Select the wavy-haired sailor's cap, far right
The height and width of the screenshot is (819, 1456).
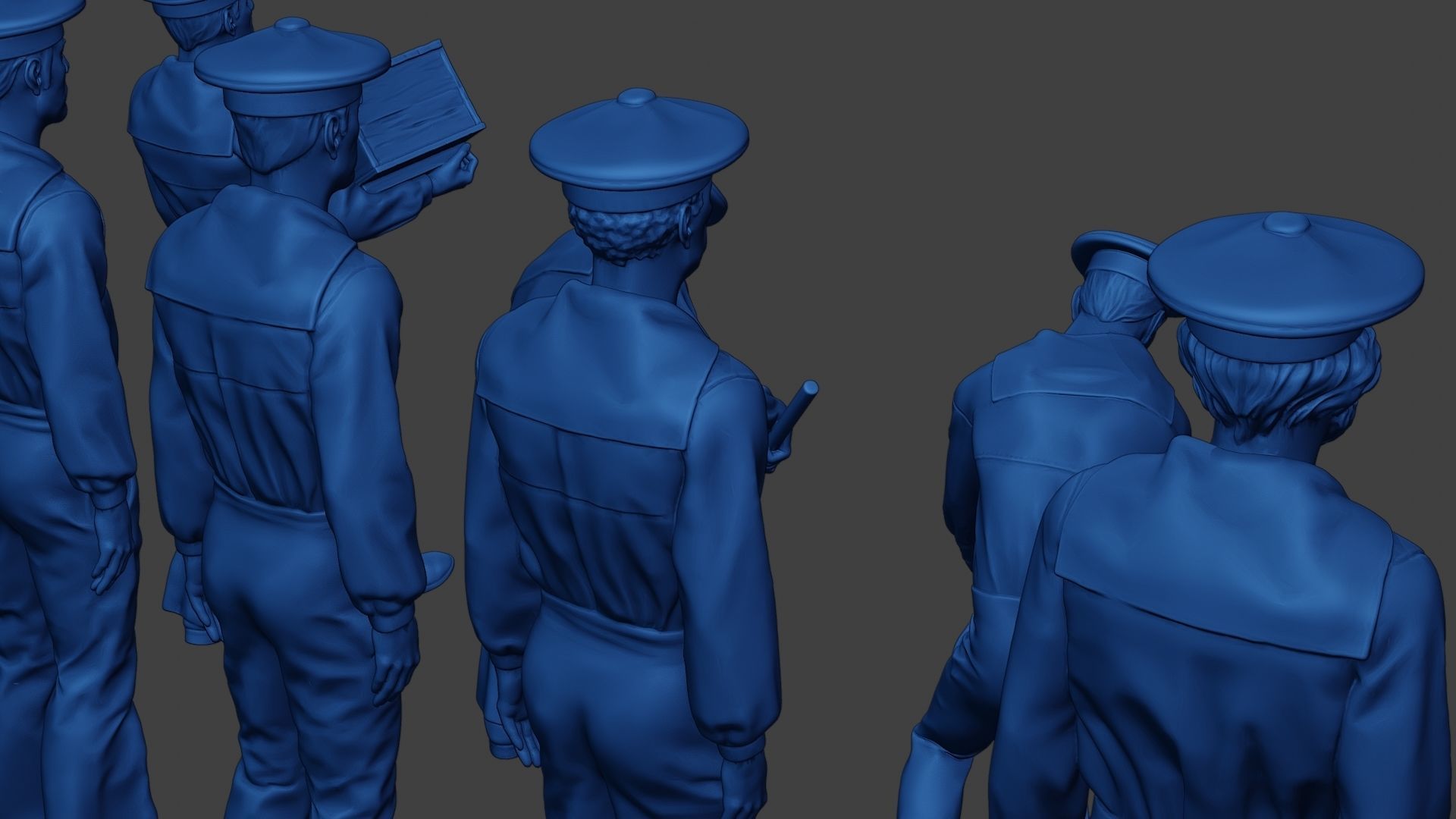pyautogui.click(x=1285, y=285)
